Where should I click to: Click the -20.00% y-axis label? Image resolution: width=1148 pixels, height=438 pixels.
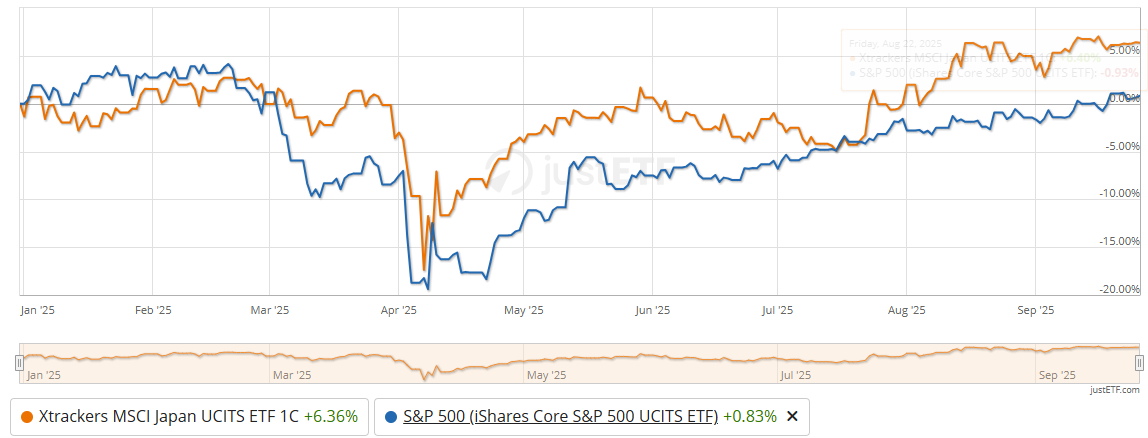(x=1117, y=289)
